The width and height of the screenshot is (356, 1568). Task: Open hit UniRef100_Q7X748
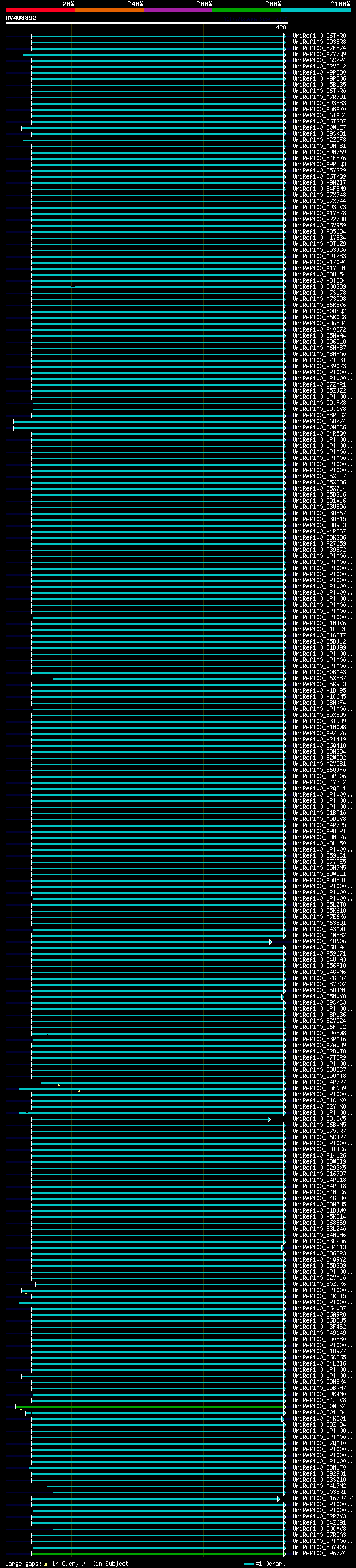click(x=319, y=195)
